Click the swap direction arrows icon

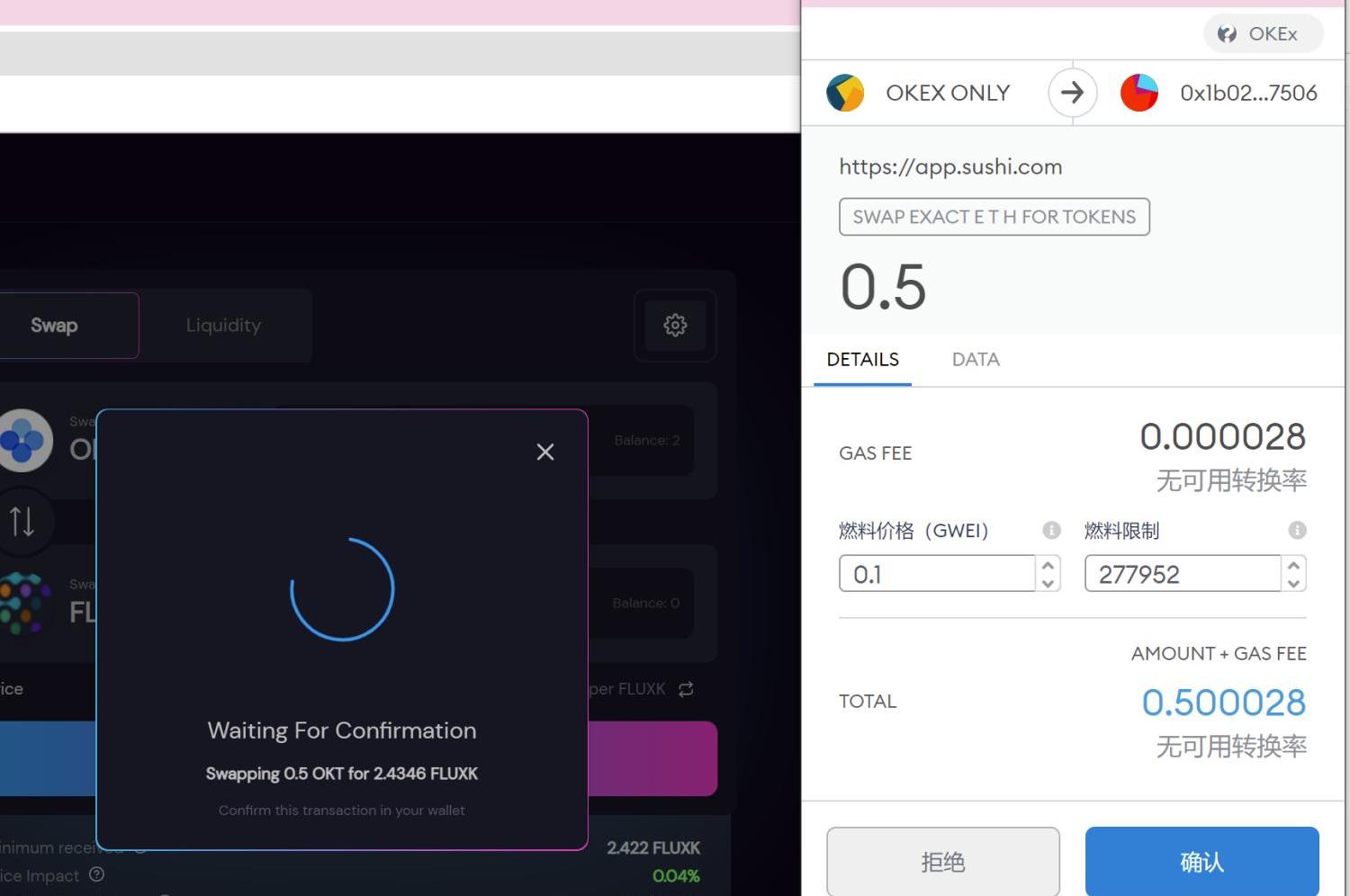[22, 521]
